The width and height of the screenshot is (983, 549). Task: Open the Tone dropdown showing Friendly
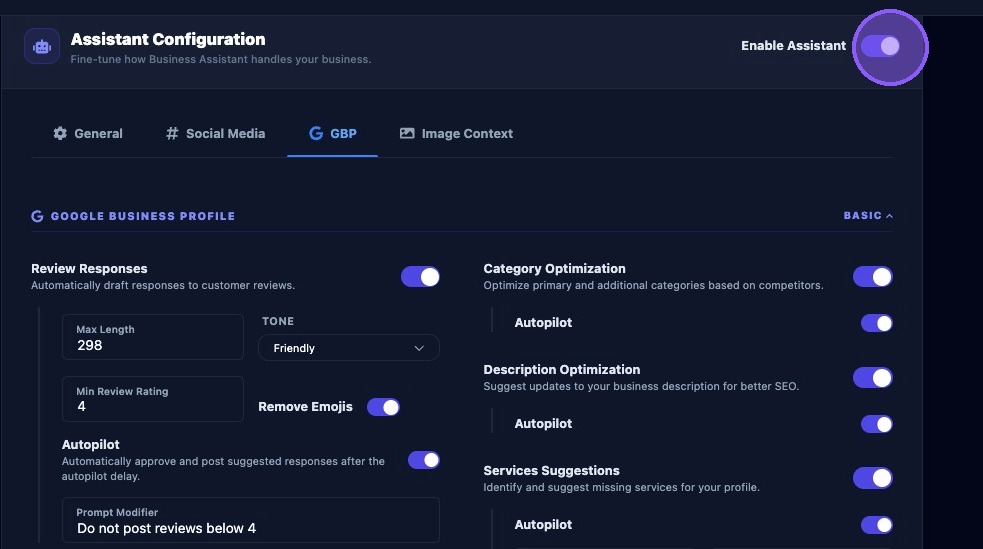click(x=349, y=348)
